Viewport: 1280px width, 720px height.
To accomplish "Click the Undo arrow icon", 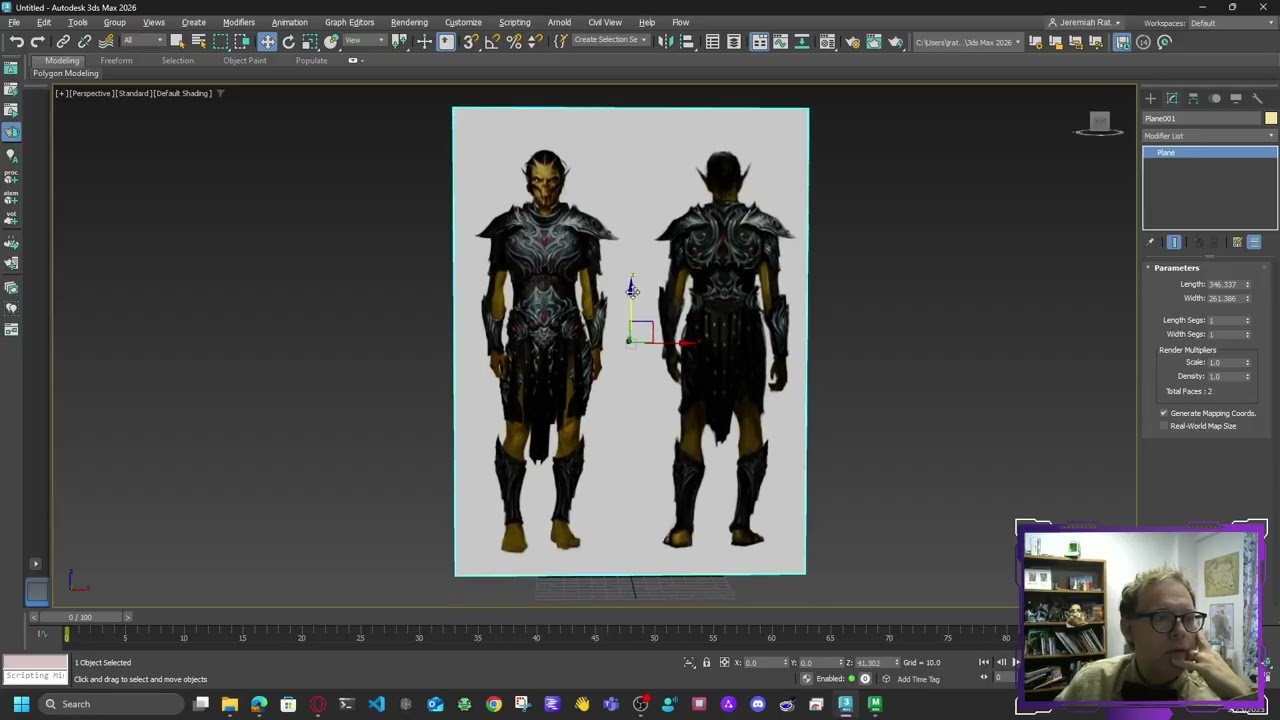I will (17, 41).
